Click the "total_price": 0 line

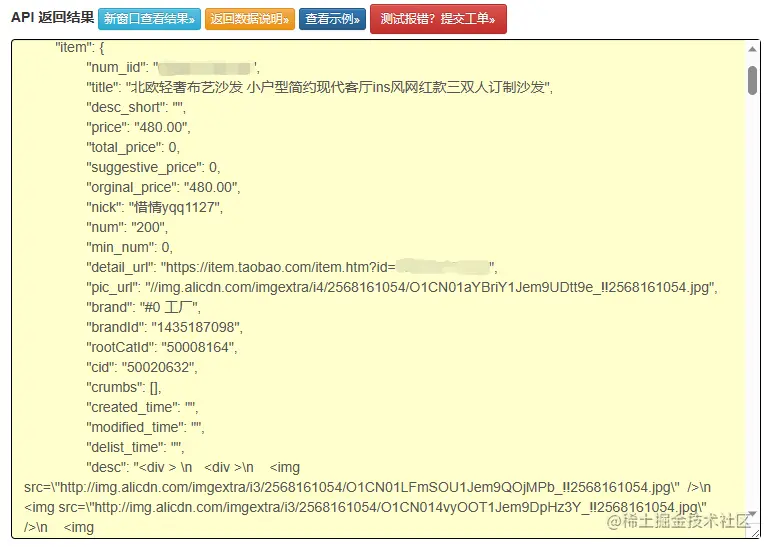pos(133,147)
